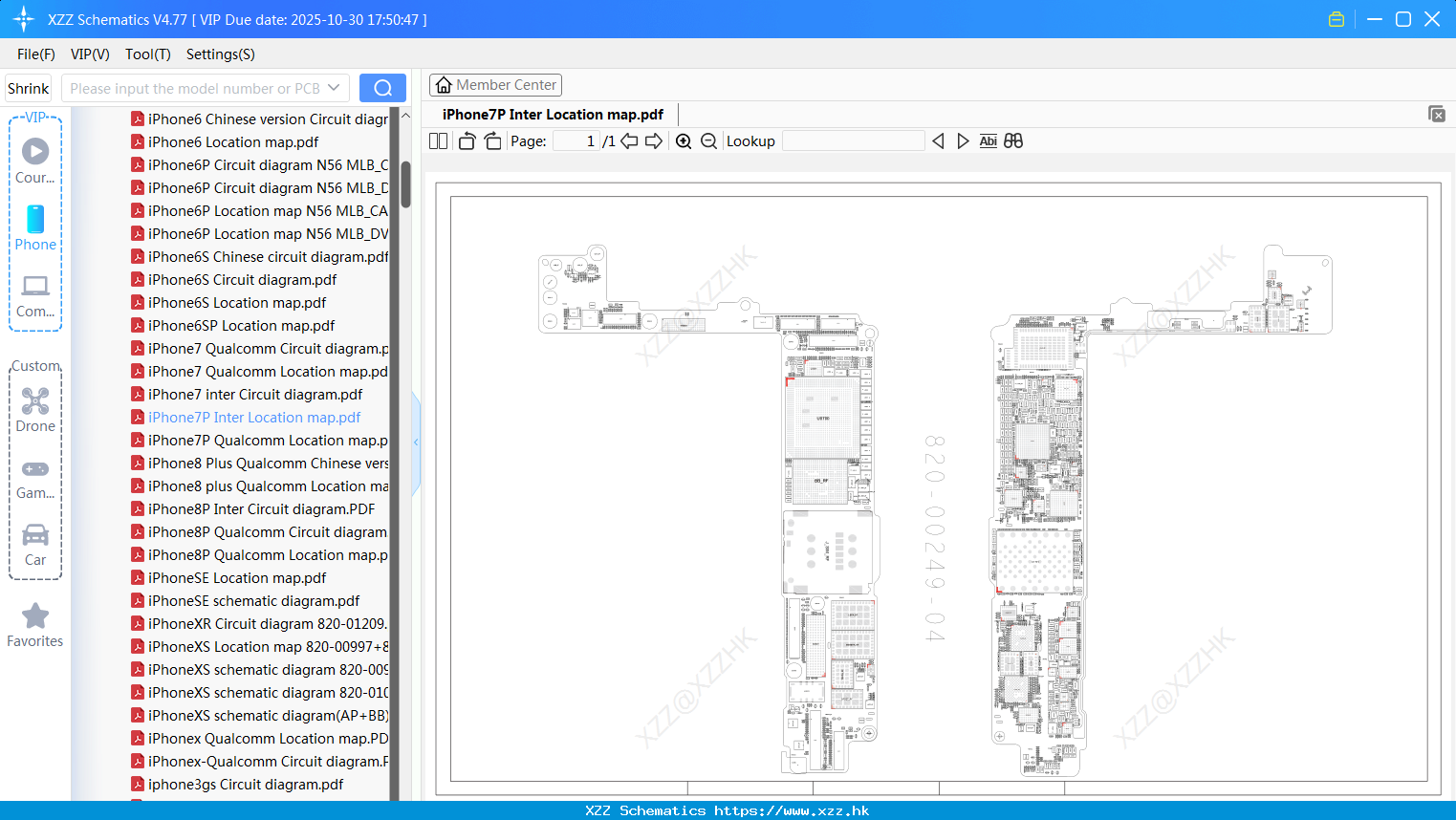Zoom in on the PDF

pos(684,141)
